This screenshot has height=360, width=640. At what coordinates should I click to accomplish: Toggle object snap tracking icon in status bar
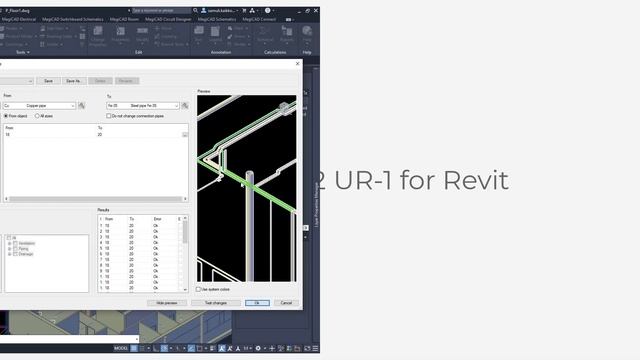[x=191, y=348]
